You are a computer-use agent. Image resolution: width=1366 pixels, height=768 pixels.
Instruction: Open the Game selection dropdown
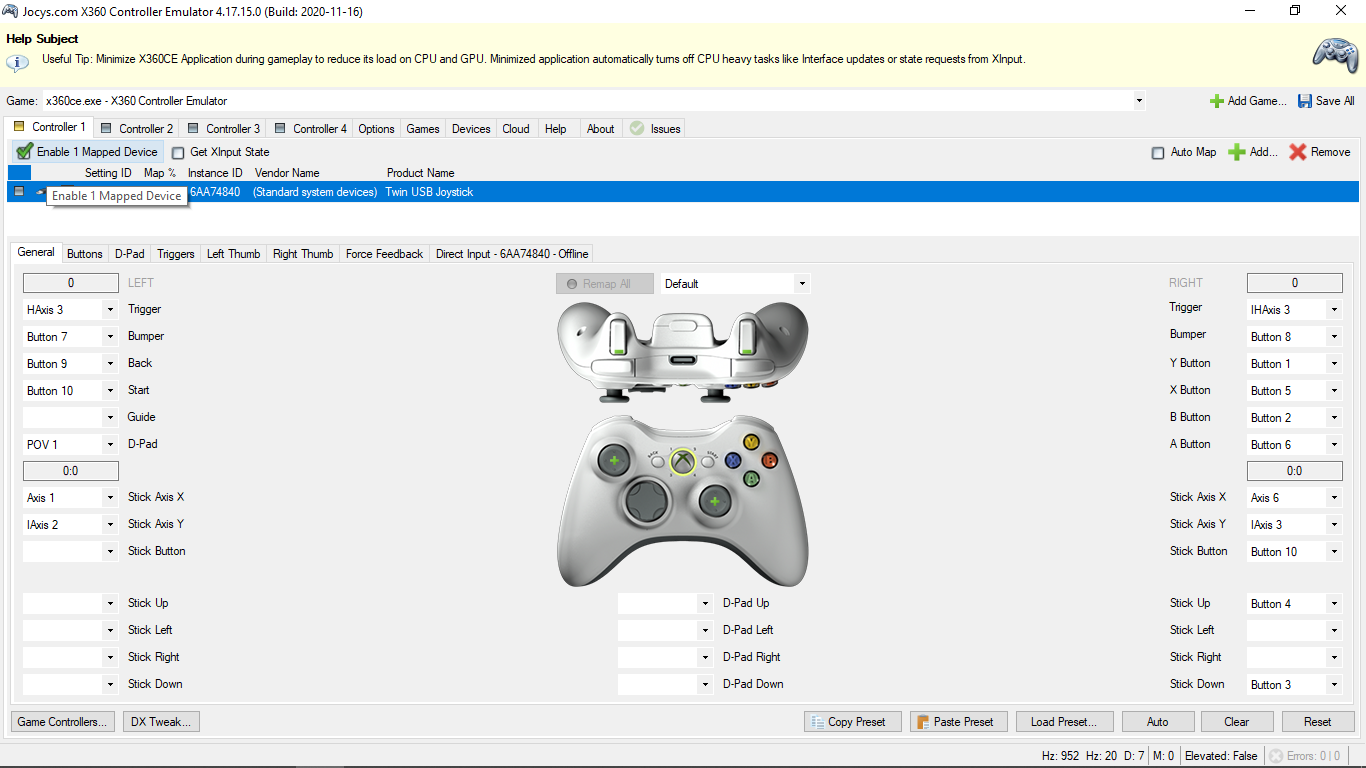click(x=1138, y=101)
